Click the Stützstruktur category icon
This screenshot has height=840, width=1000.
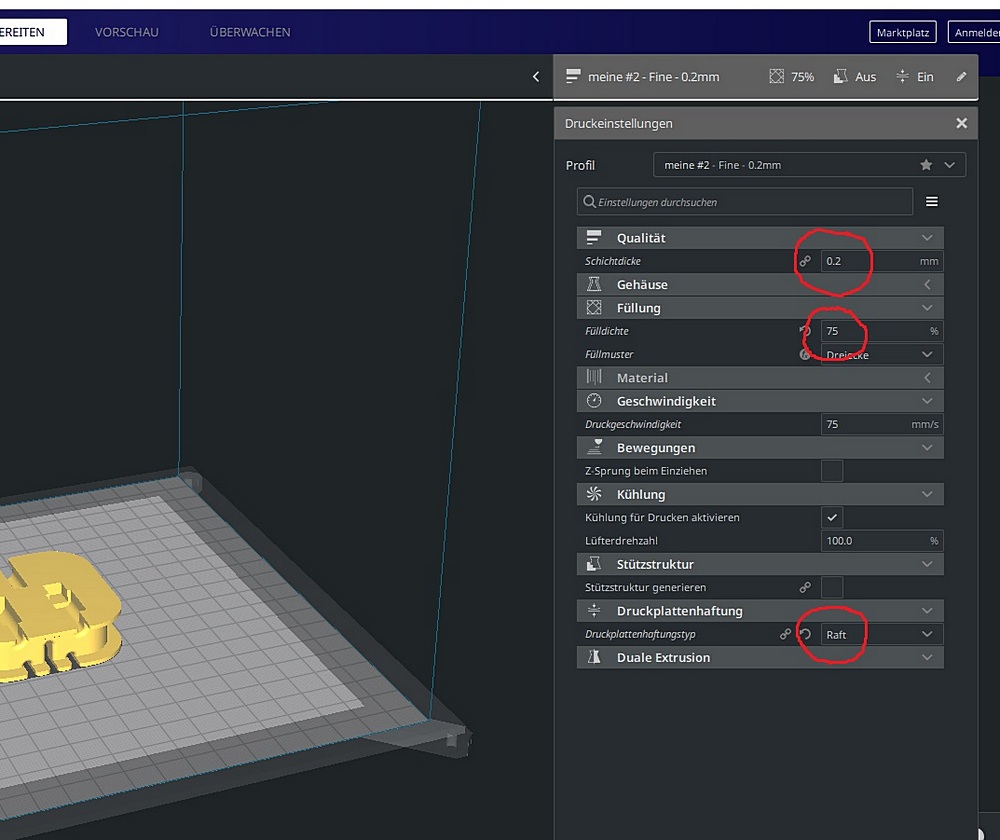pos(594,564)
